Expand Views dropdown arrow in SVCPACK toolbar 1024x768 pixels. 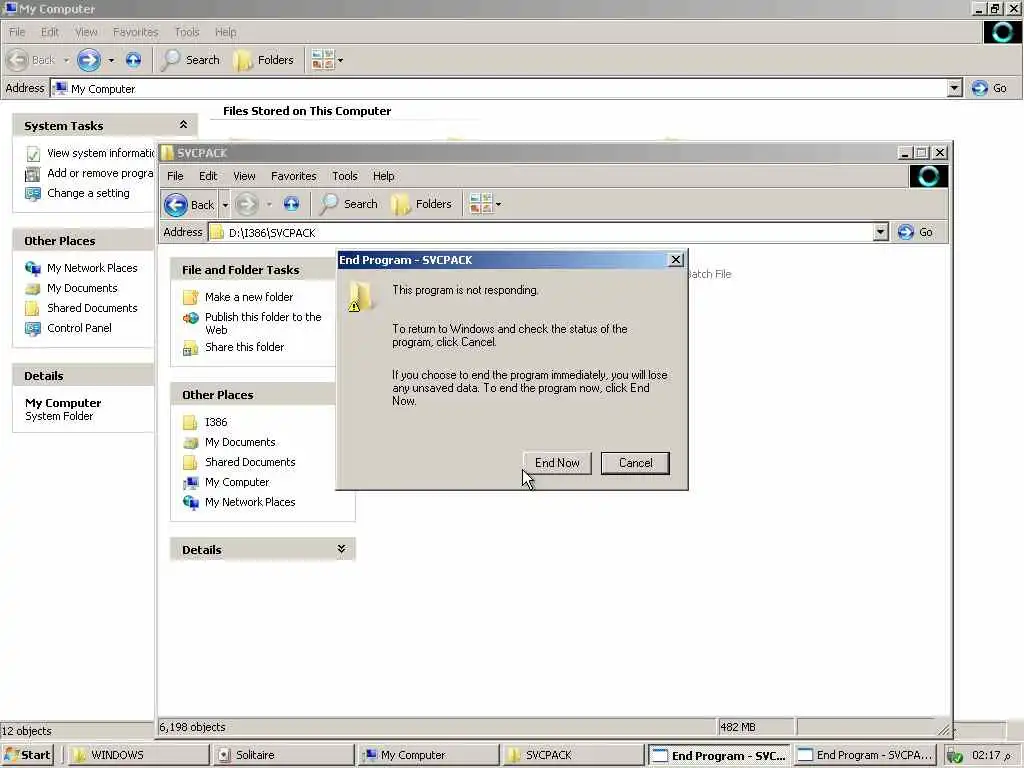(x=498, y=204)
